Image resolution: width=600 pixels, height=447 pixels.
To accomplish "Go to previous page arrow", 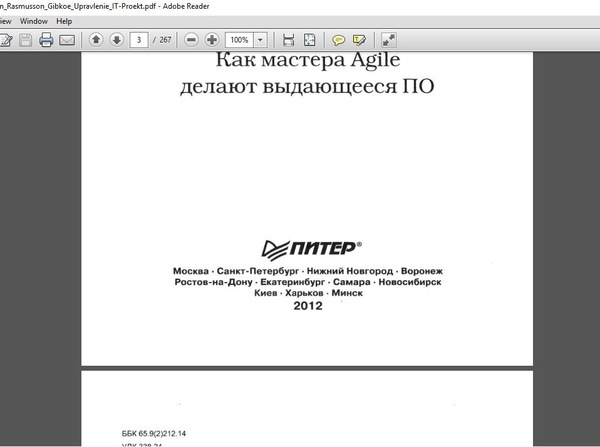I will (96, 40).
